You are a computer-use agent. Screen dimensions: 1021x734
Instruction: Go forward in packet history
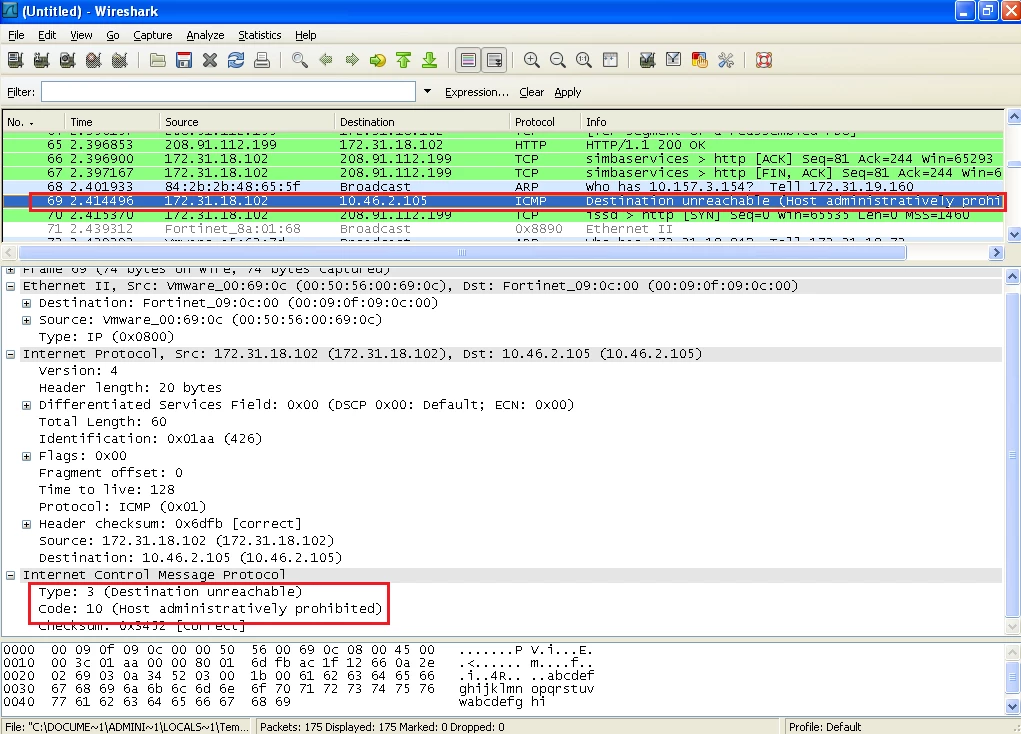pos(352,61)
